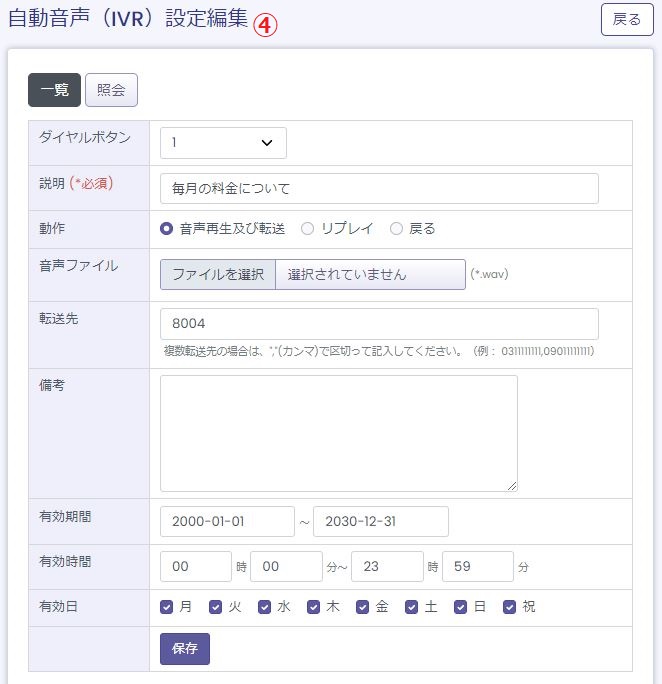
Task: Click the end date field 2030-12-31
Action: coord(380,522)
